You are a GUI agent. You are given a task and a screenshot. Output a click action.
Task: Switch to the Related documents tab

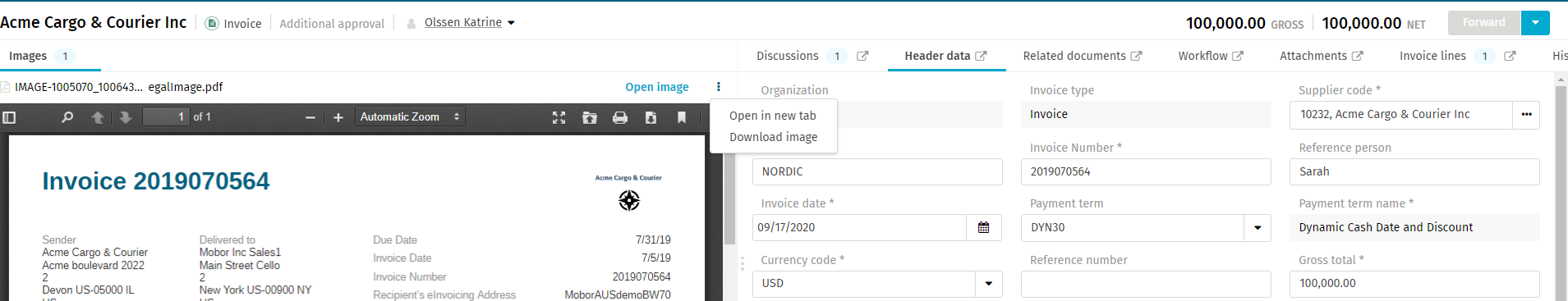[x=1074, y=56]
